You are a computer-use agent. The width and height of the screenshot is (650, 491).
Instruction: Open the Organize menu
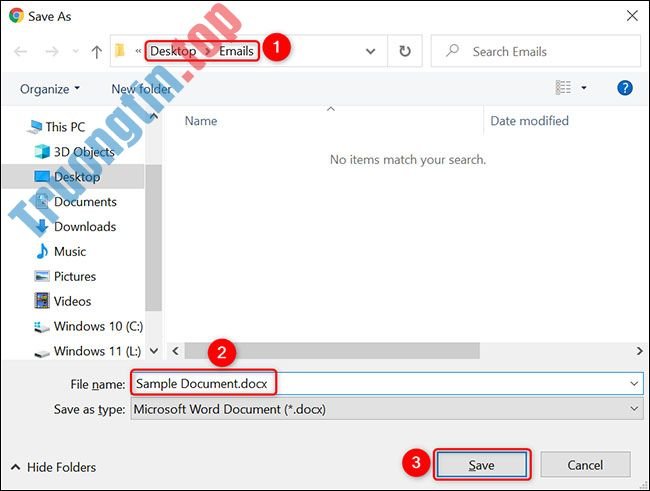[50, 89]
